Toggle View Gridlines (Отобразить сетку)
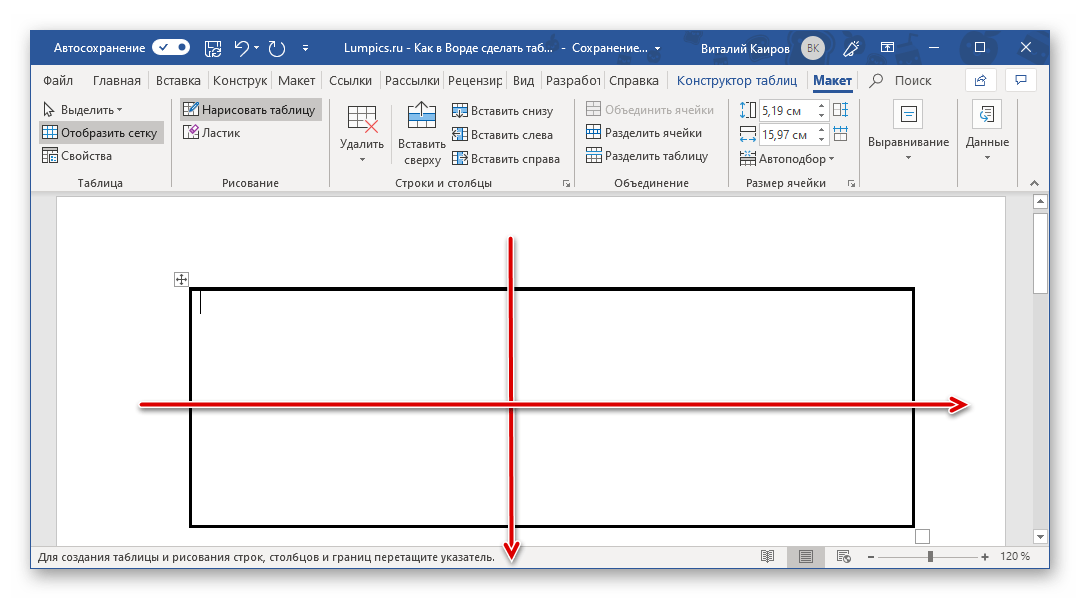1080x599 pixels. click(x=99, y=133)
